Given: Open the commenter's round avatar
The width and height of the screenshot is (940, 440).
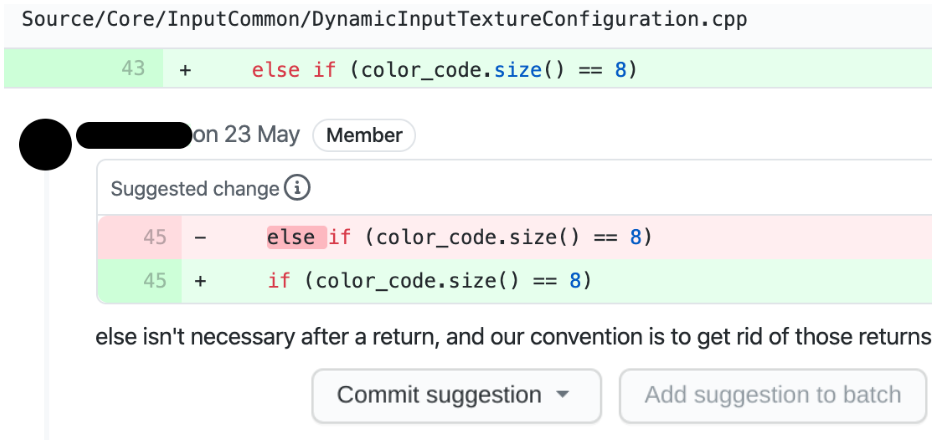Looking at the screenshot, I should [x=45, y=144].
